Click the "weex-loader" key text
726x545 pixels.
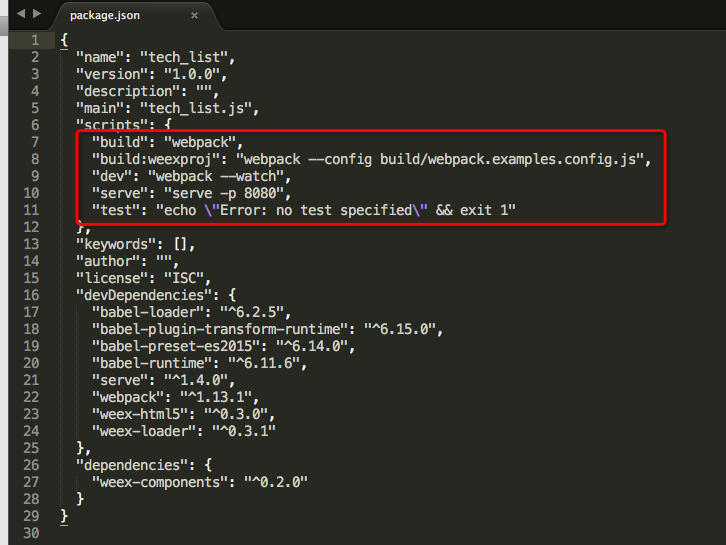pos(144,432)
